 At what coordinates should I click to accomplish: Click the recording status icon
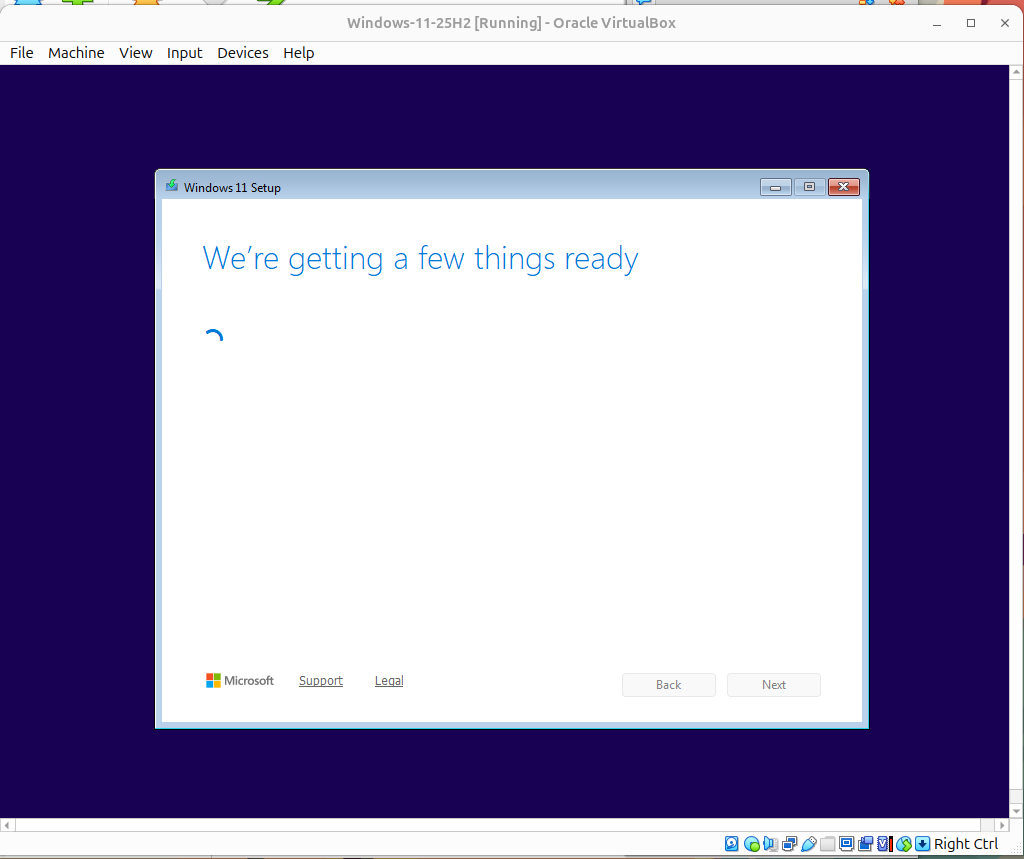click(864, 843)
